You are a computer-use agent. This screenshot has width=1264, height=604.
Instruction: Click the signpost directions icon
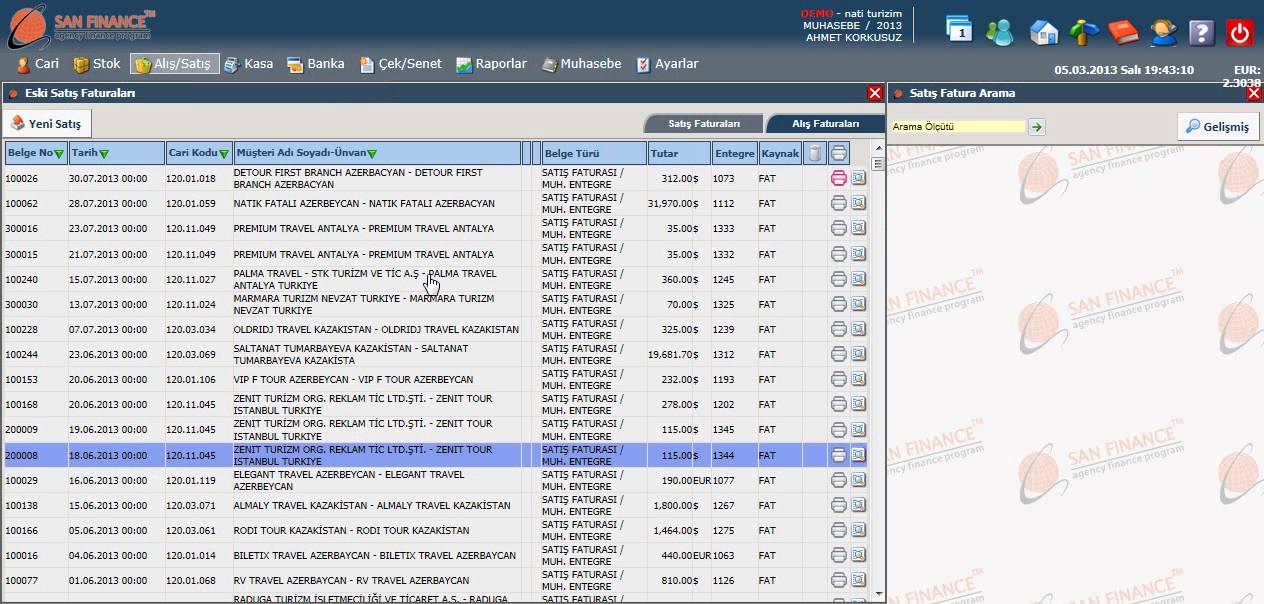1084,32
